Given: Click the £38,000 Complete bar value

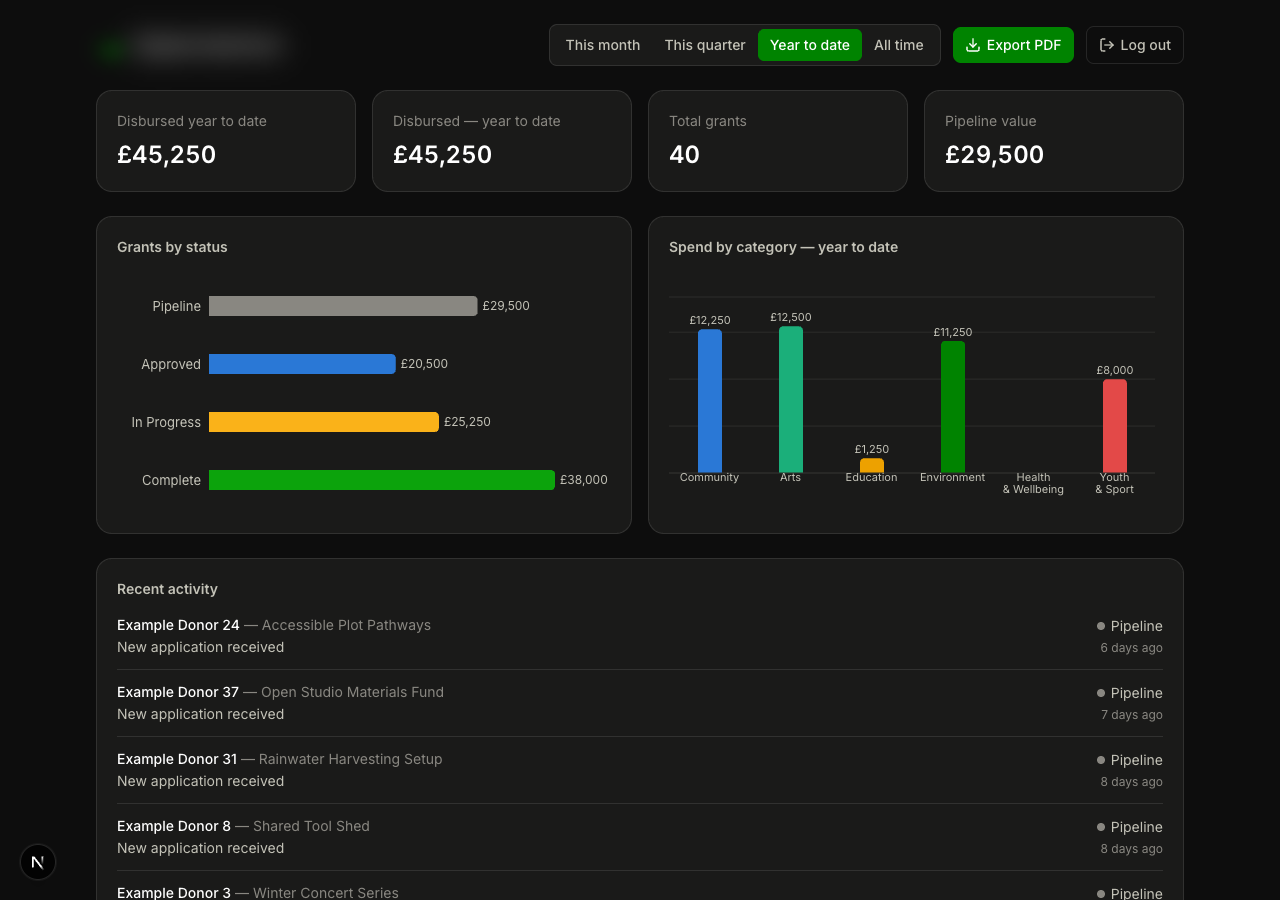Looking at the screenshot, I should click(x=584, y=480).
